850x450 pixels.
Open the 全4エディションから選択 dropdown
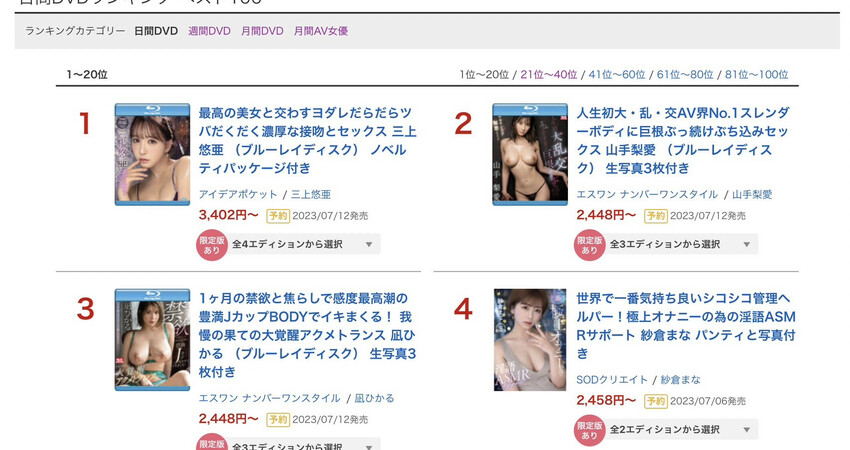(304, 244)
